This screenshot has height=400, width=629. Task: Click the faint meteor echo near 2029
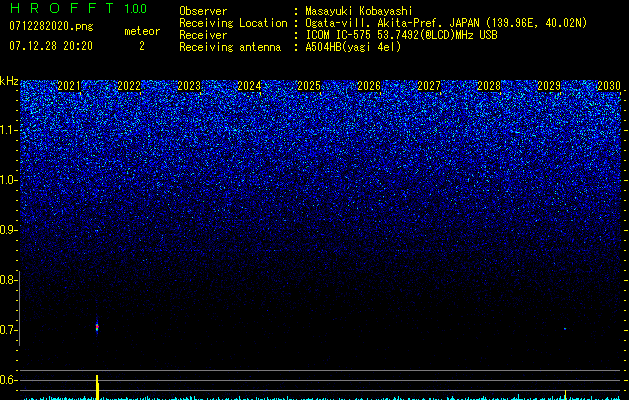point(565,329)
